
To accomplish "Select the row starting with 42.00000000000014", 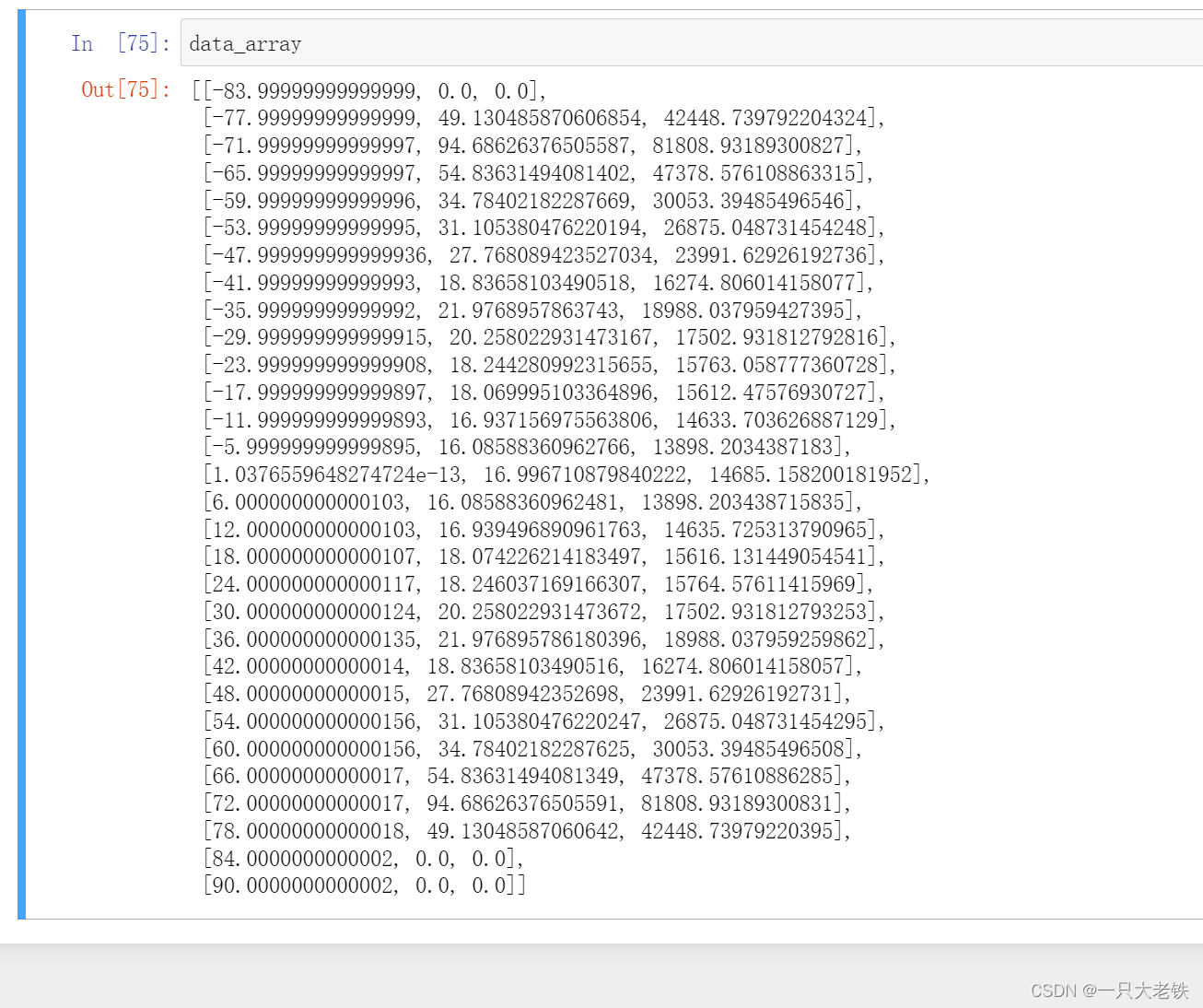I will coord(533,666).
